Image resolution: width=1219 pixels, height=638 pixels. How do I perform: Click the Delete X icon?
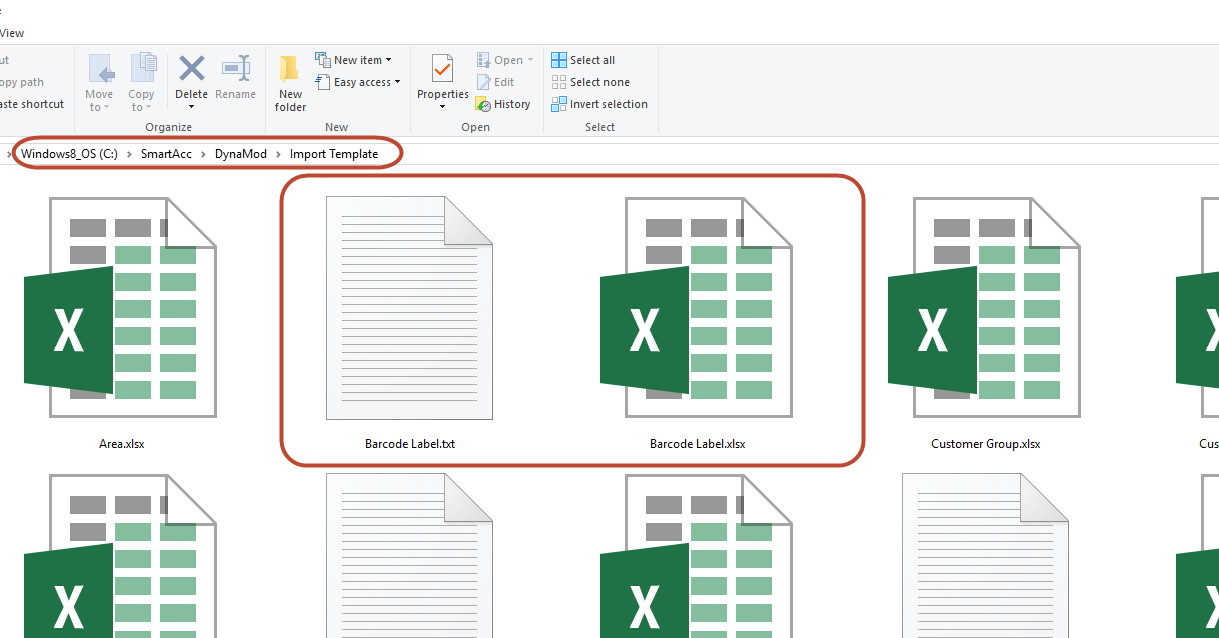pos(191,68)
